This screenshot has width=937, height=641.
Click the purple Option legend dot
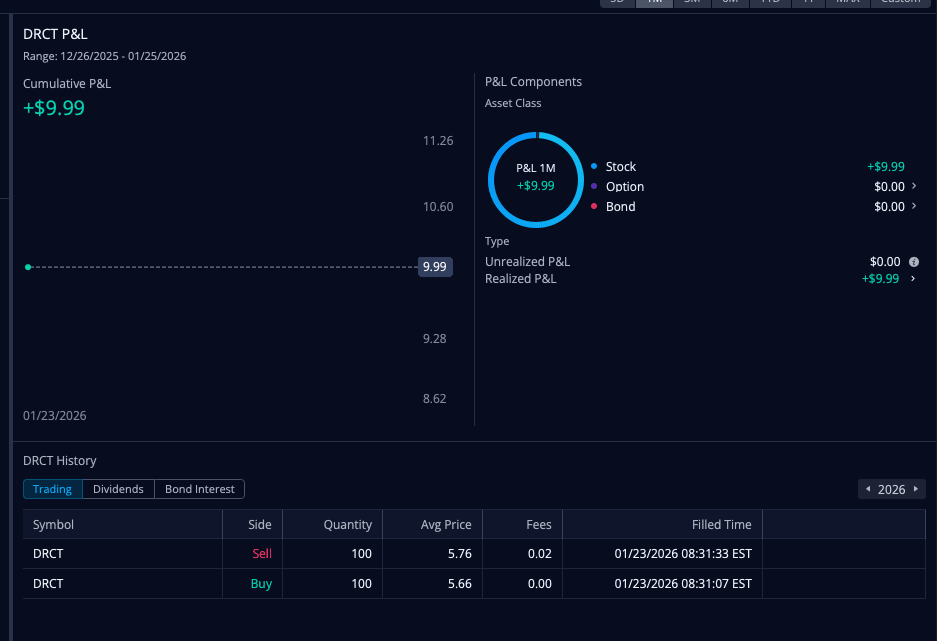click(594, 187)
